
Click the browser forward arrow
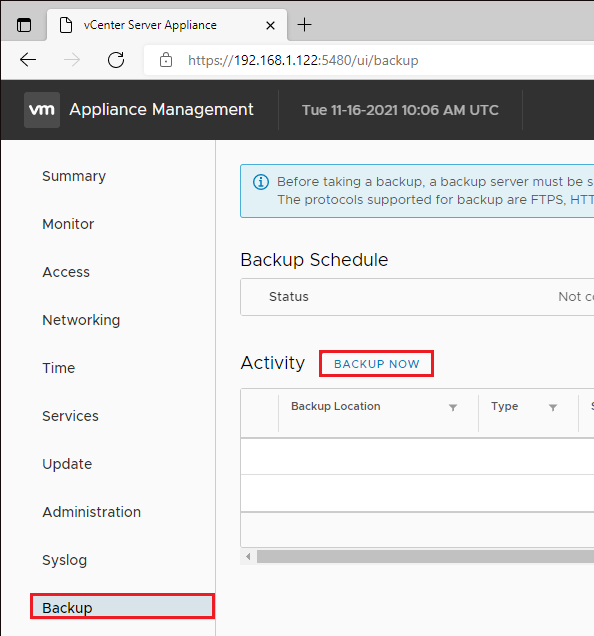pos(72,60)
